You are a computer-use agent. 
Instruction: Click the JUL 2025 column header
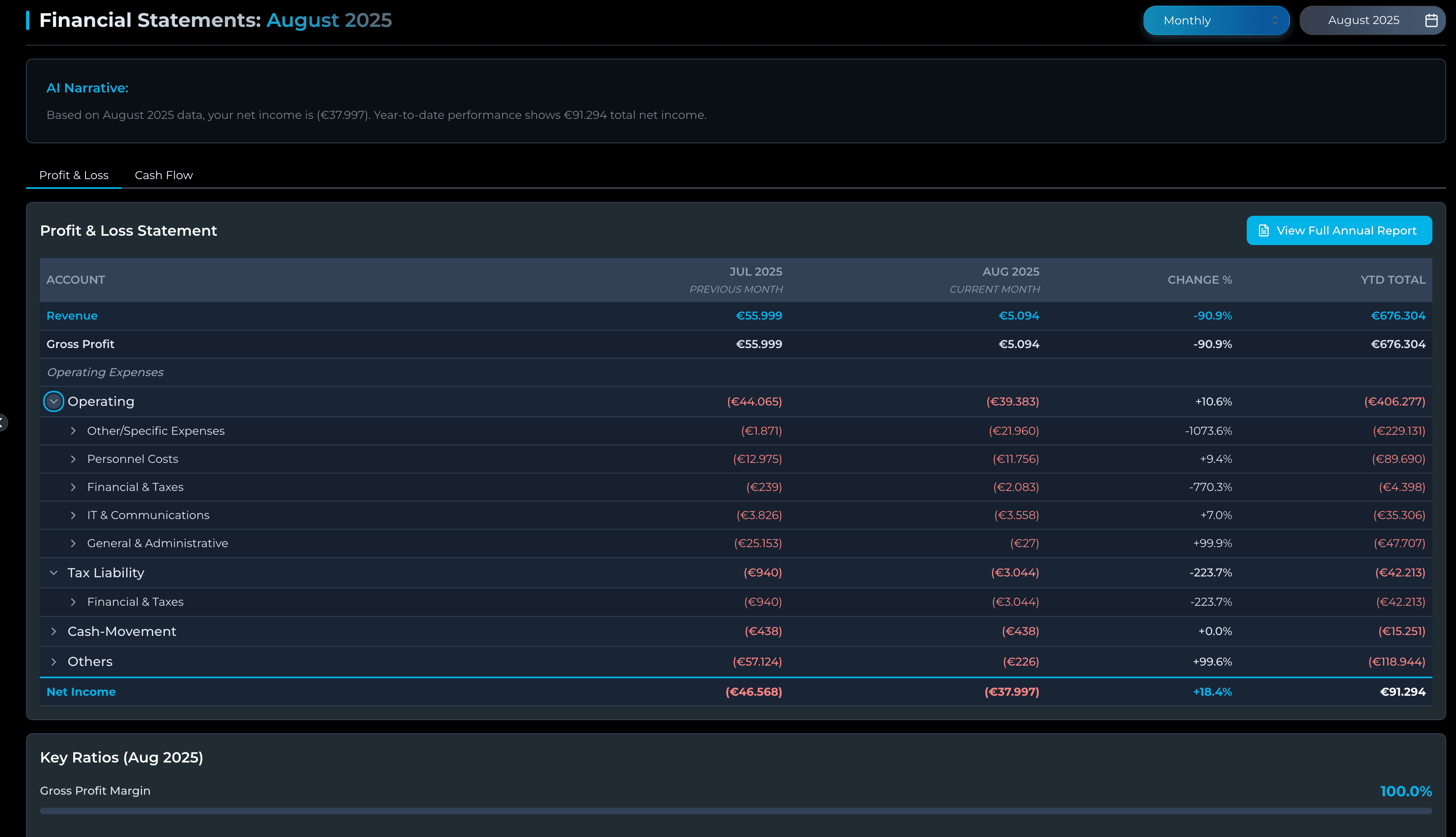pyautogui.click(x=756, y=272)
